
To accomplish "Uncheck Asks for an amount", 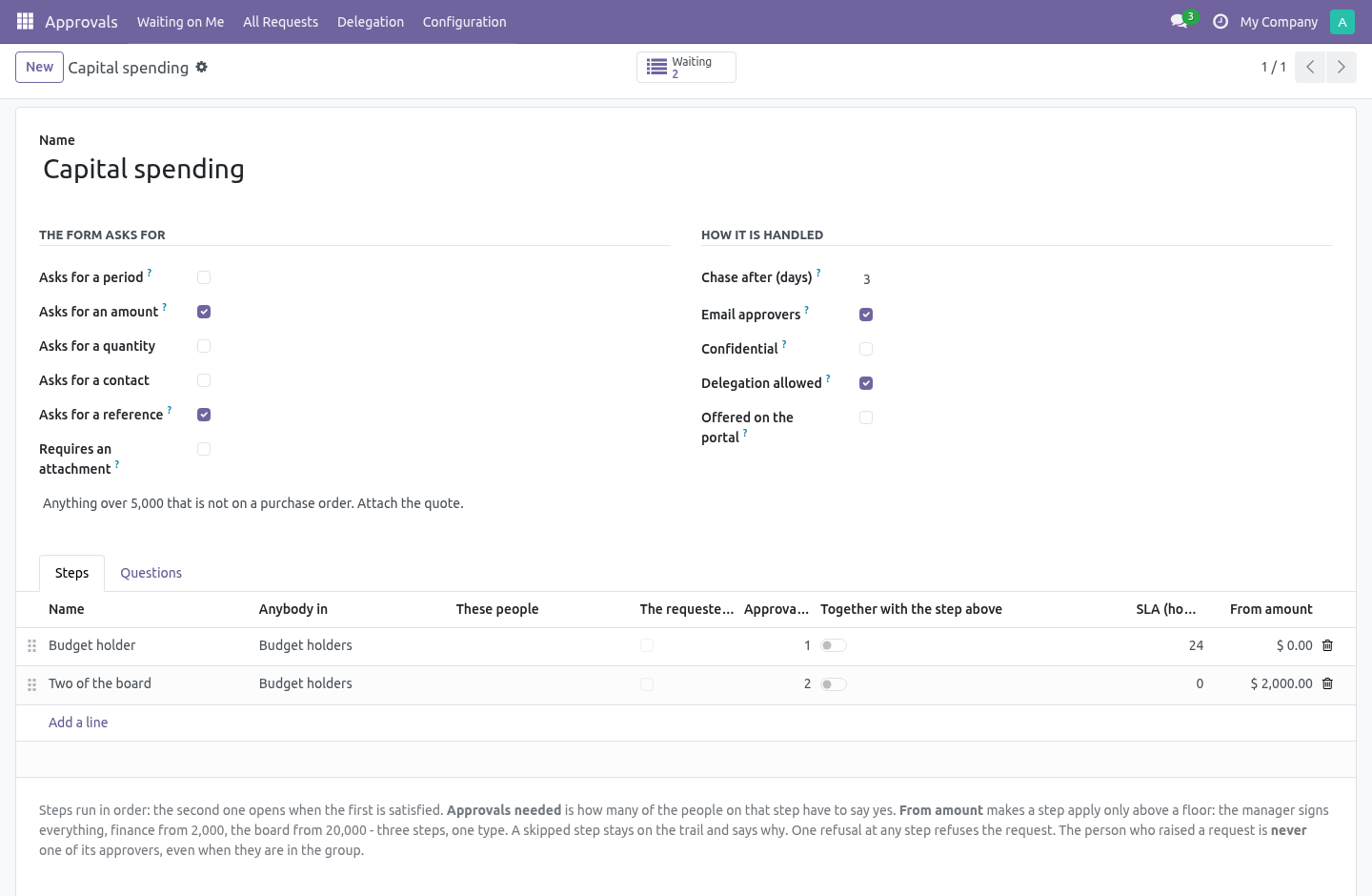I will point(204,312).
